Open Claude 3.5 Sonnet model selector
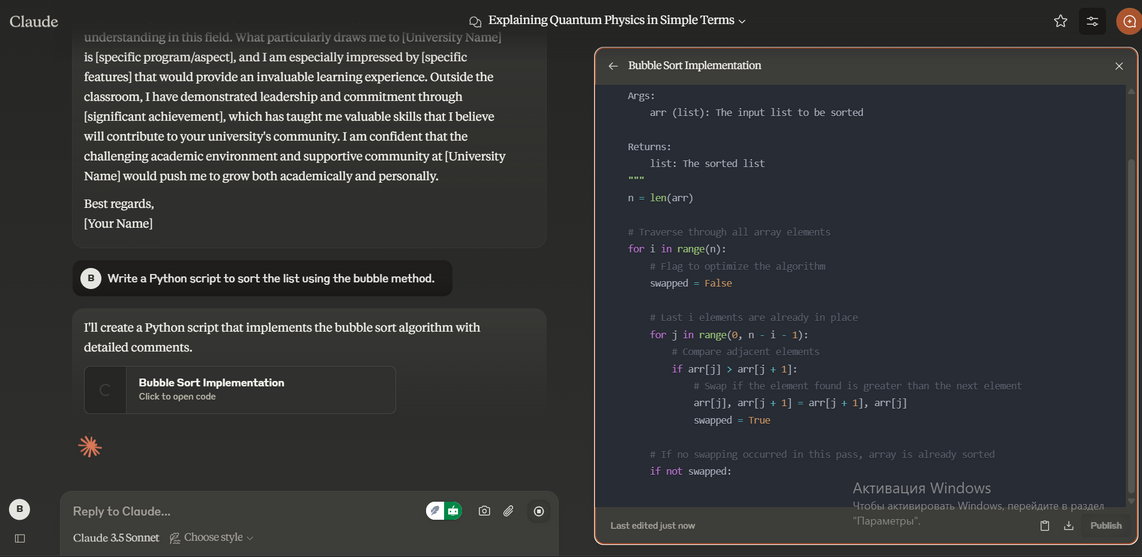 116,538
